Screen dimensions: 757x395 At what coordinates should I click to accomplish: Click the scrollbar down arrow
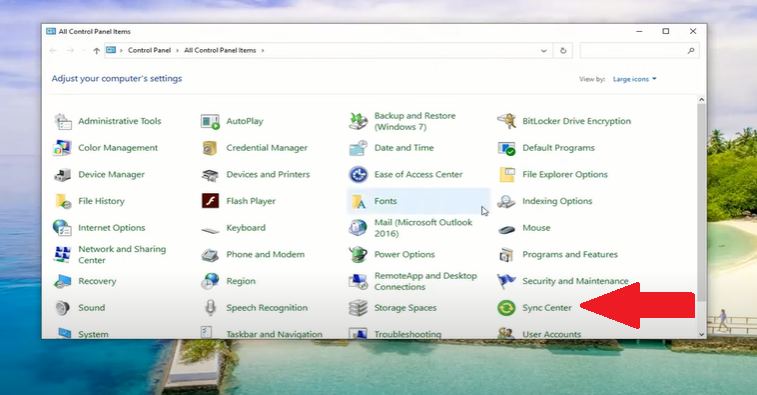701,335
